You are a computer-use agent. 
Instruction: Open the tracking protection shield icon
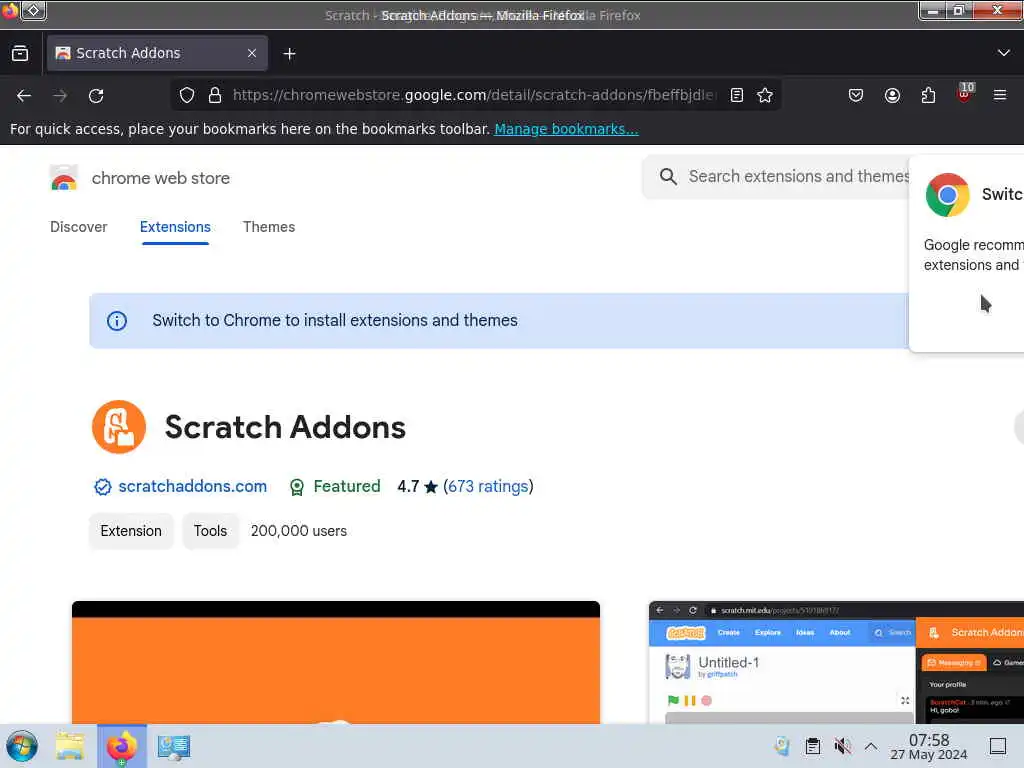tap(187, 95)
